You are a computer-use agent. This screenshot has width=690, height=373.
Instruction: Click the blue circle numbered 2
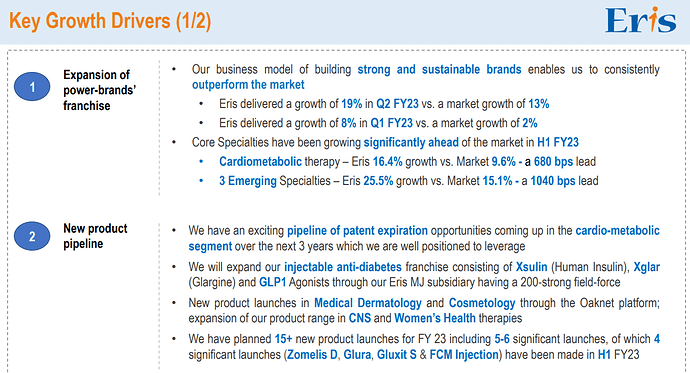[32, 236]
